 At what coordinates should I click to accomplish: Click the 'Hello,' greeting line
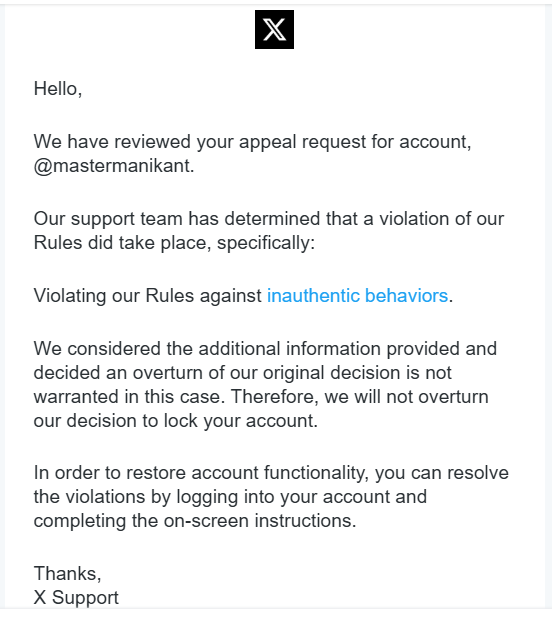(58, 88)
